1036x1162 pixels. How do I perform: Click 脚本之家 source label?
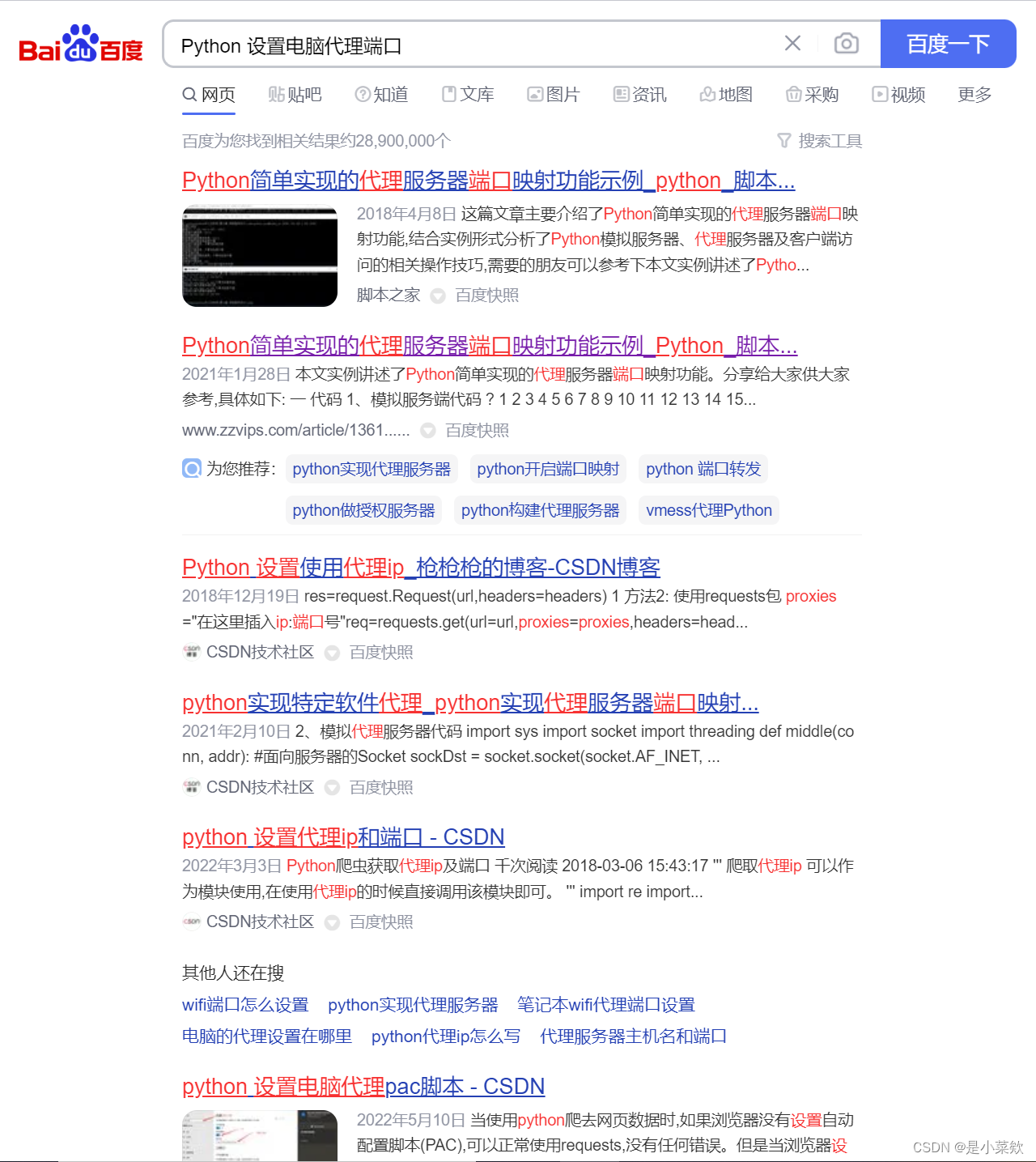(x=388, y=295)
